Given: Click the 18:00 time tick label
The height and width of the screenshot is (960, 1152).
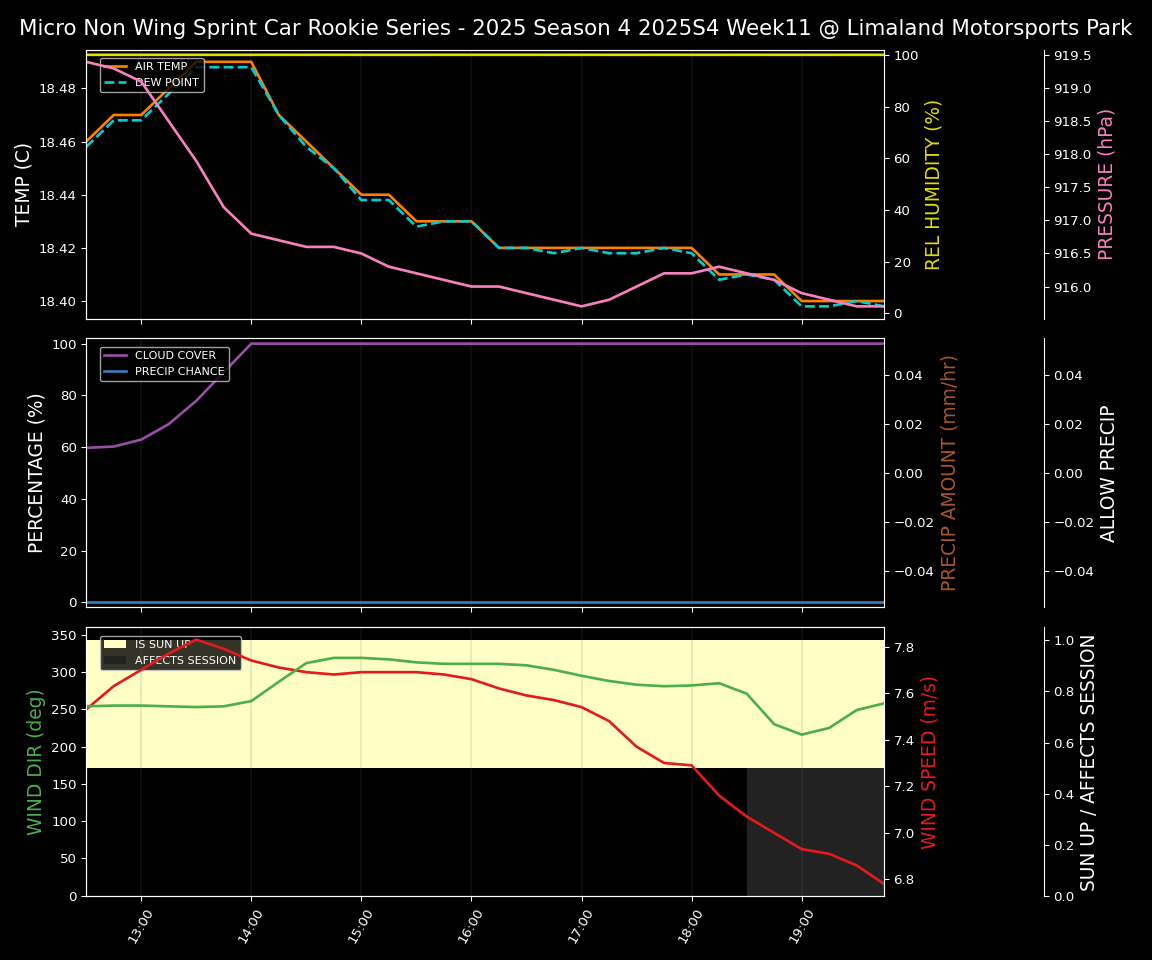Looking at the screenshot, I should tap(692, 927).
